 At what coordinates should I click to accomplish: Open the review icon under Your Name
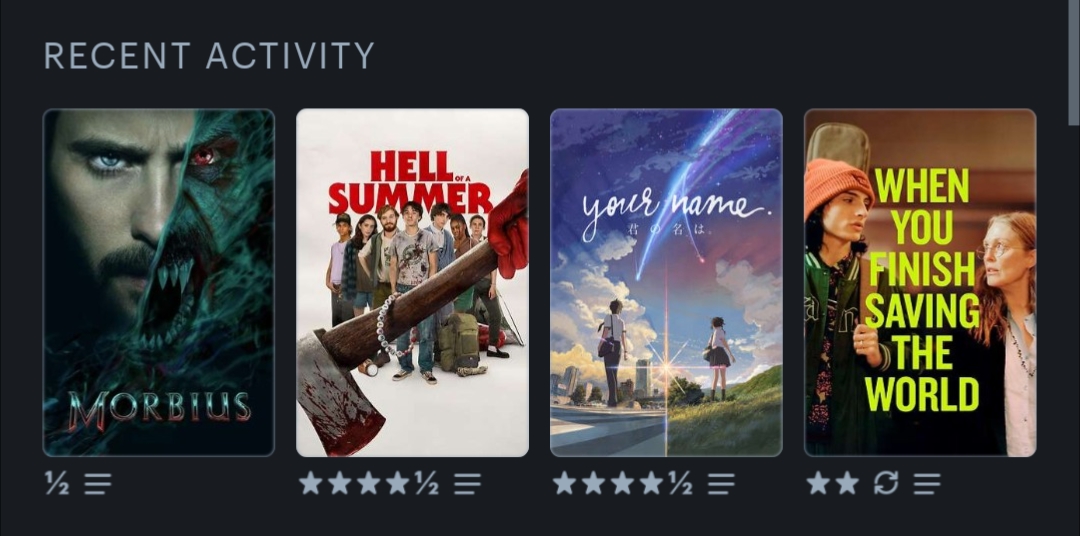(721, 484)
